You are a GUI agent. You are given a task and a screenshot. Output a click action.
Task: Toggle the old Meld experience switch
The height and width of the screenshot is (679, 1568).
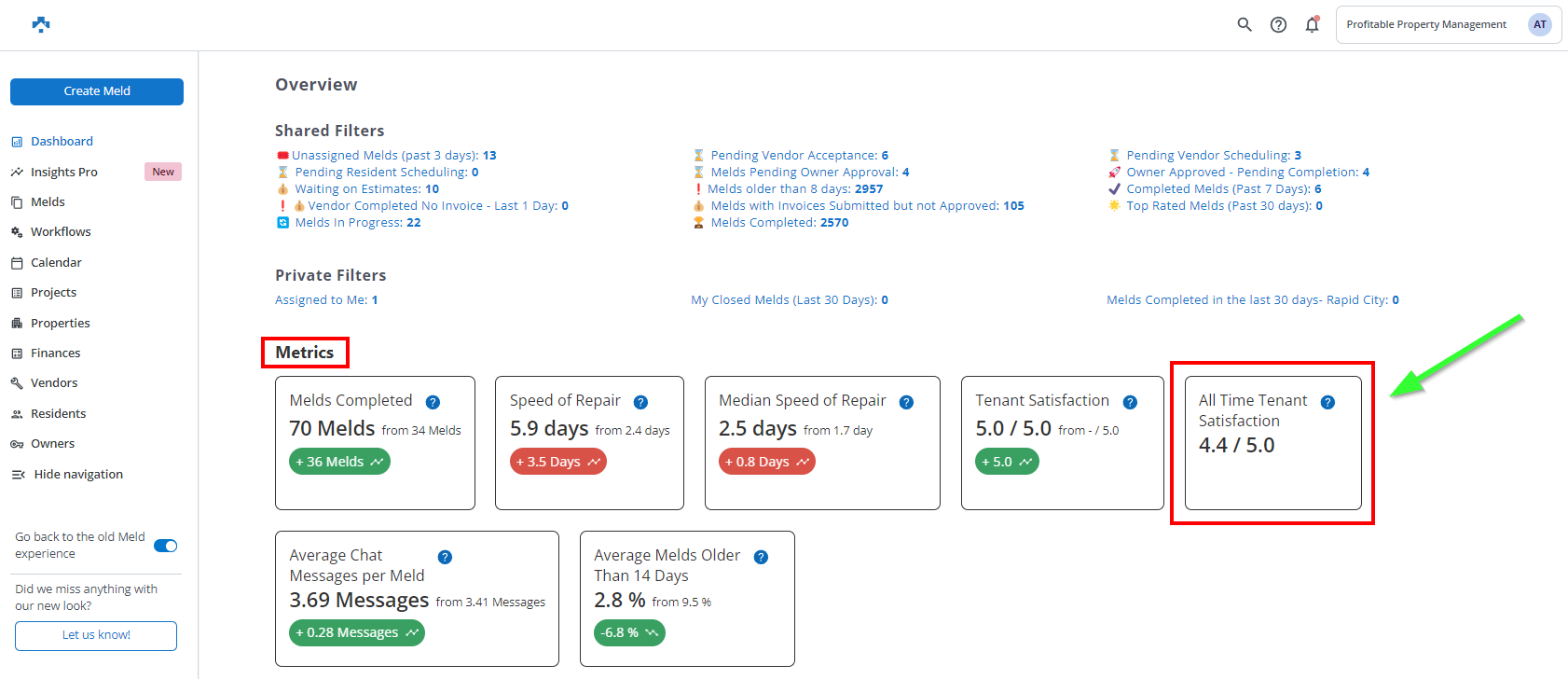tap(165, 546)
